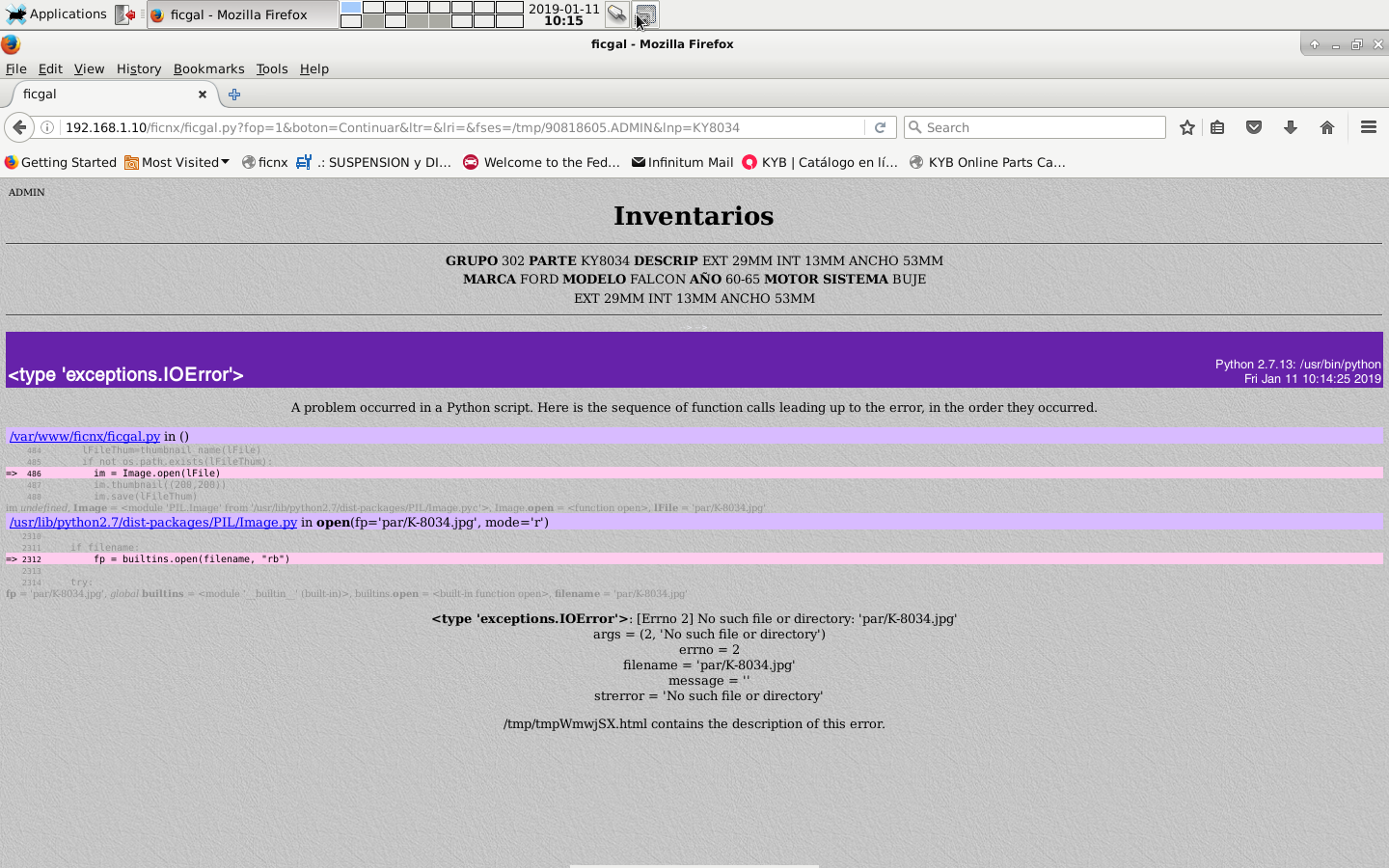Close the ficgal tab
This screenshot has height=868, width=1389.
pos(203,95)
